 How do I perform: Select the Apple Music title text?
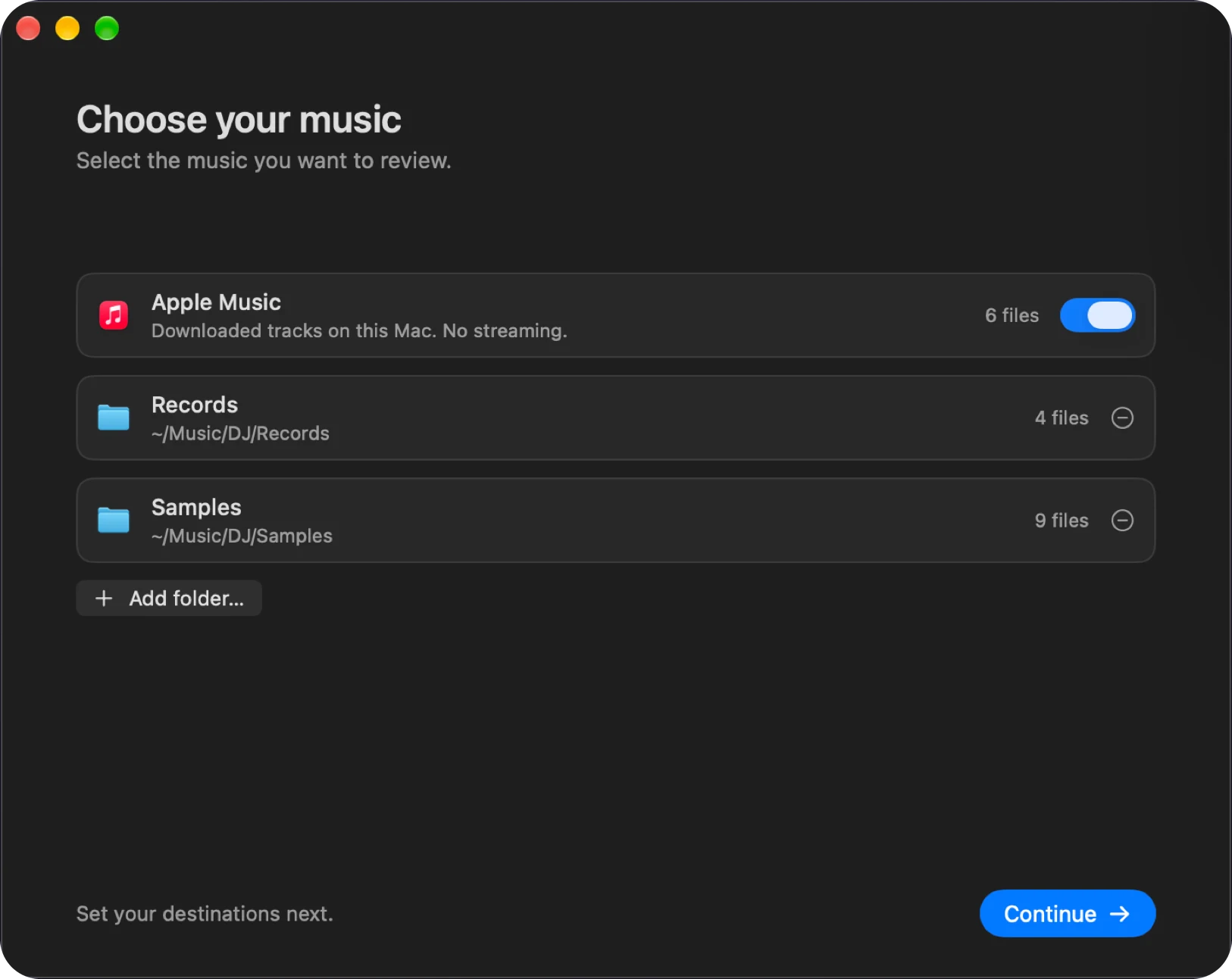216,302
